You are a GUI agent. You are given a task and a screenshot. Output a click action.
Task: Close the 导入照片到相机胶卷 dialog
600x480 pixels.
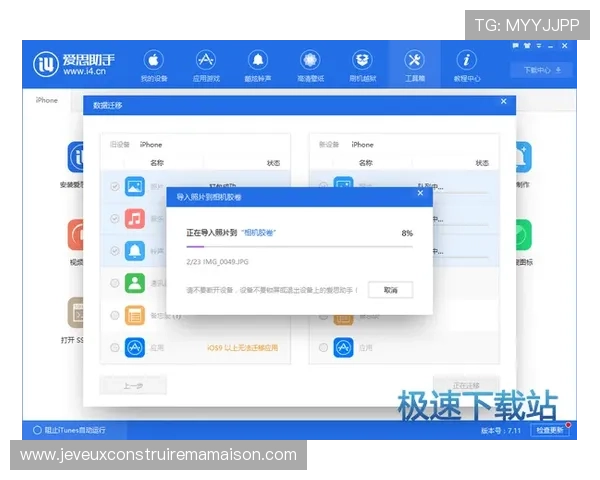[x=420, y=193]
